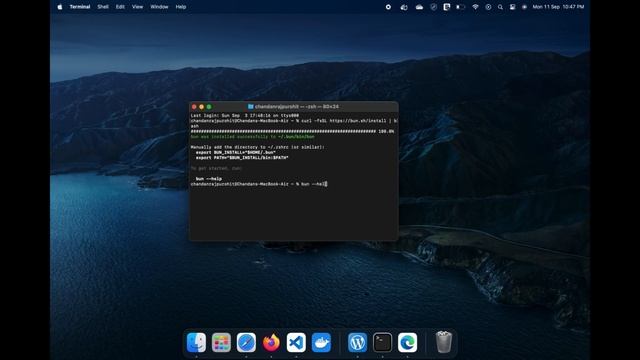Open the Window menu
Screen dimensions: 640x360
[159, 7]
